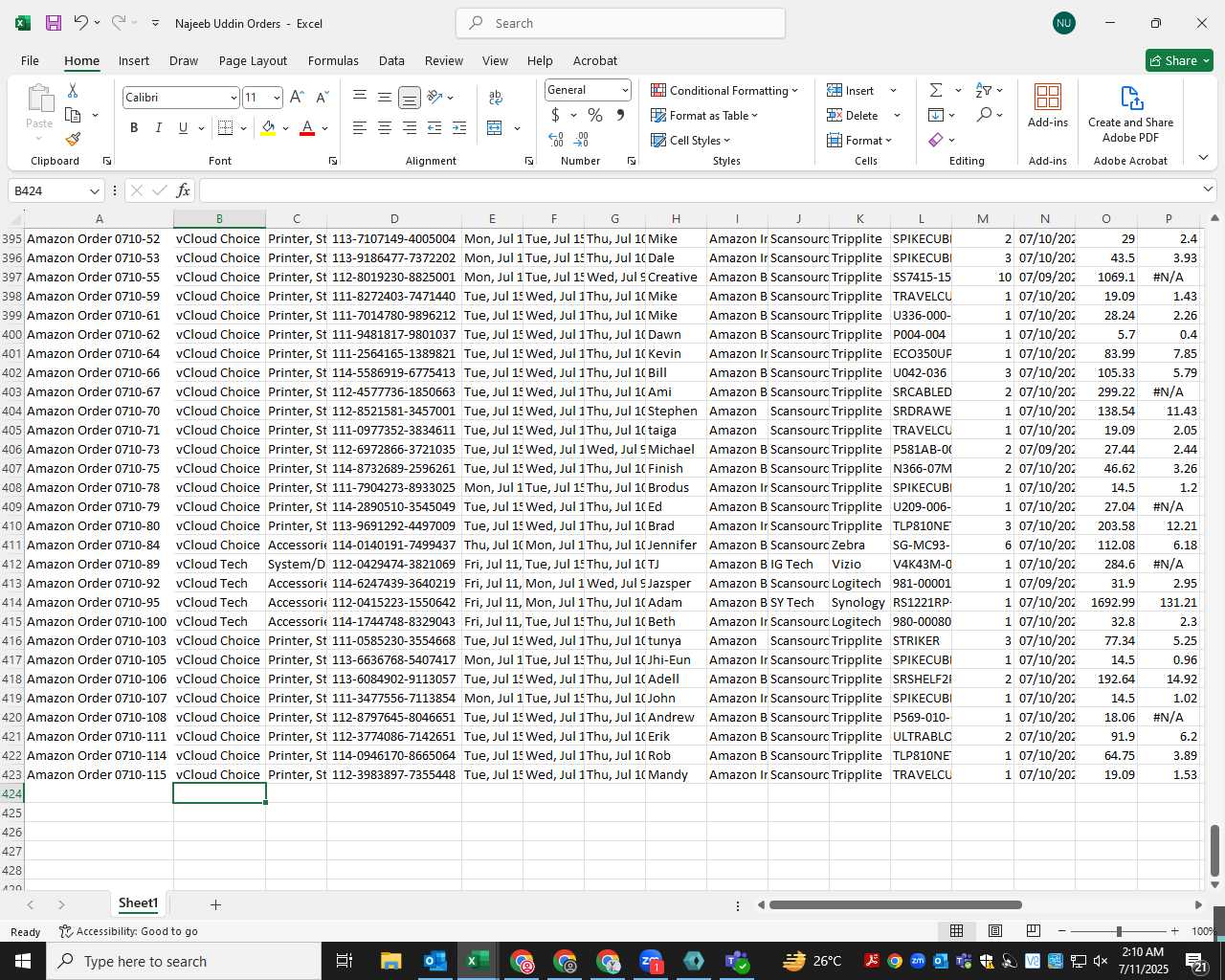1225x980 pixels.
Task: Open the Name Box dropdown arrow
Action: point(95,190)
